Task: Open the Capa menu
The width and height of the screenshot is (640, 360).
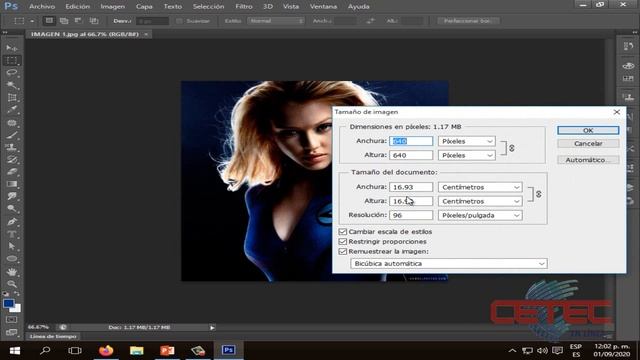Action: pyautogui.click(x=144, y=7)
